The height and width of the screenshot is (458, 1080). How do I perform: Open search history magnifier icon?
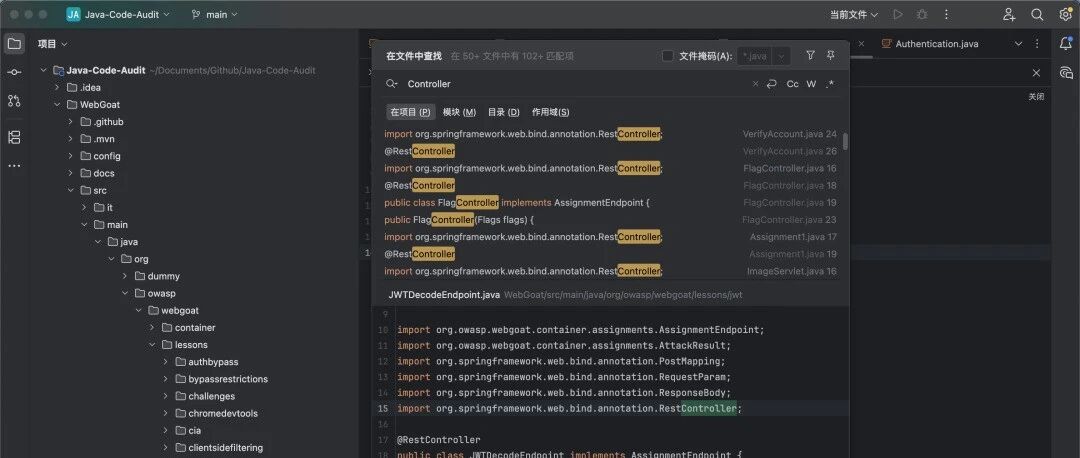point(392,84)
